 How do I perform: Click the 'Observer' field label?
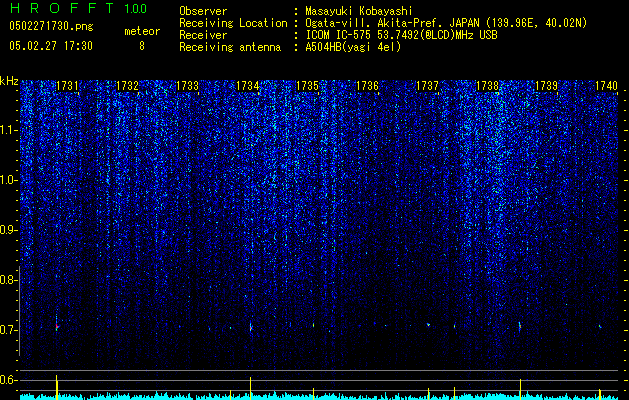(203, 11)
